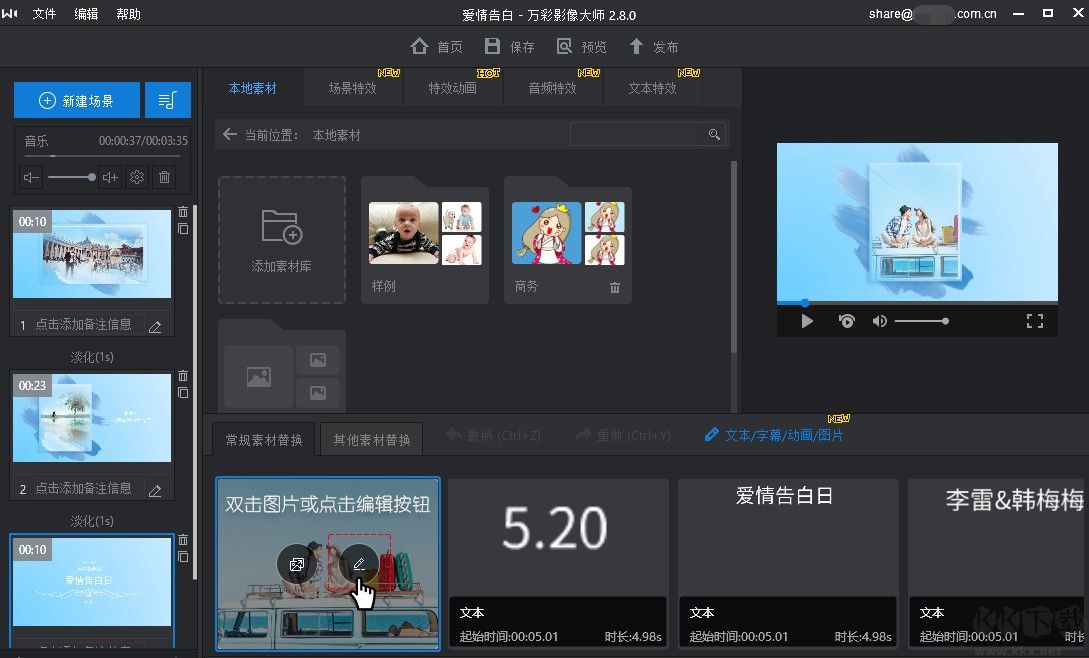Open the 编辑 menu
This screenshot has height=658, width=1089.
[86, 14]
